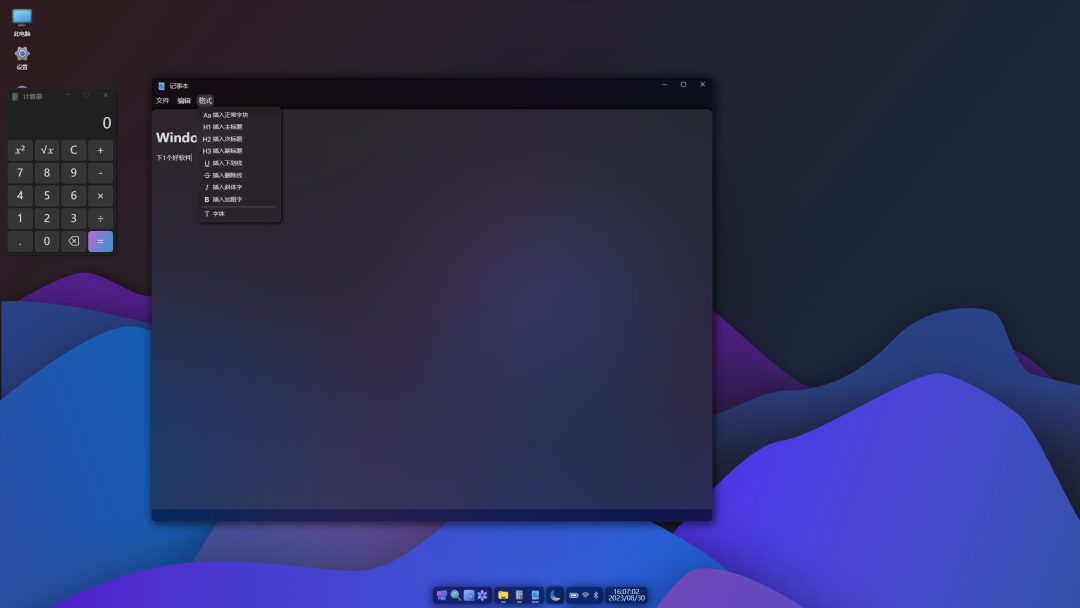Click digit 9 in calculator
Viewport: 1080px width, 608px height.
(74, 173)
